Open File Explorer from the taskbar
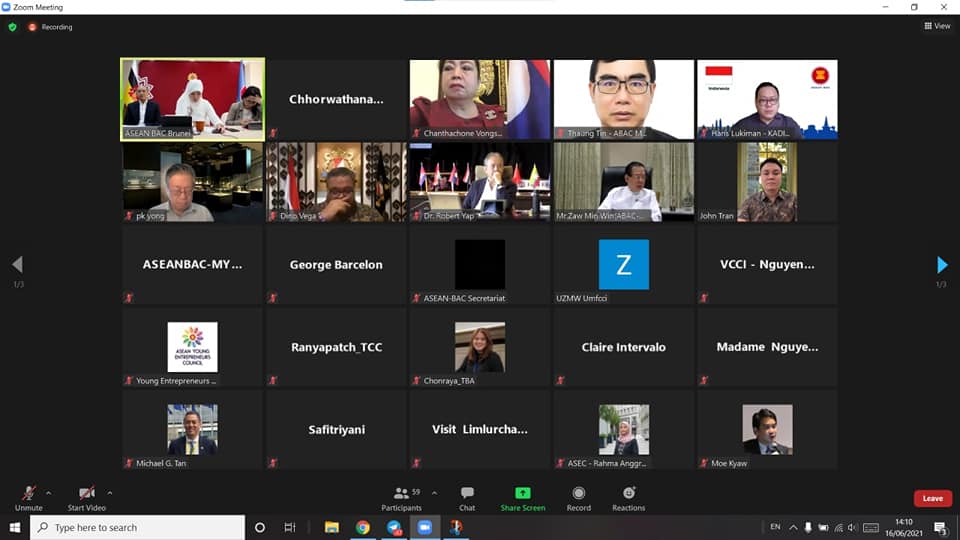 [331, 527]
